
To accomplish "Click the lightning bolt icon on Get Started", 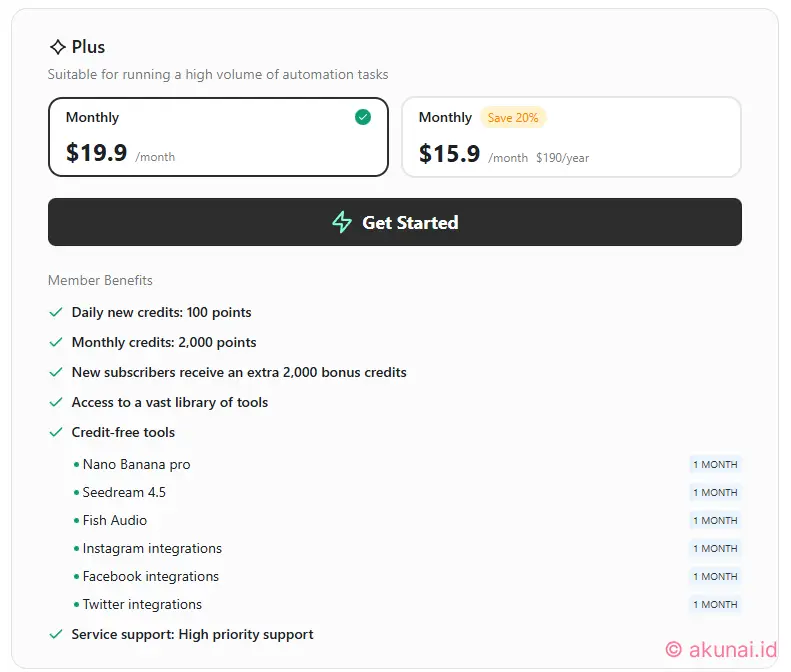I will (342, 222).
